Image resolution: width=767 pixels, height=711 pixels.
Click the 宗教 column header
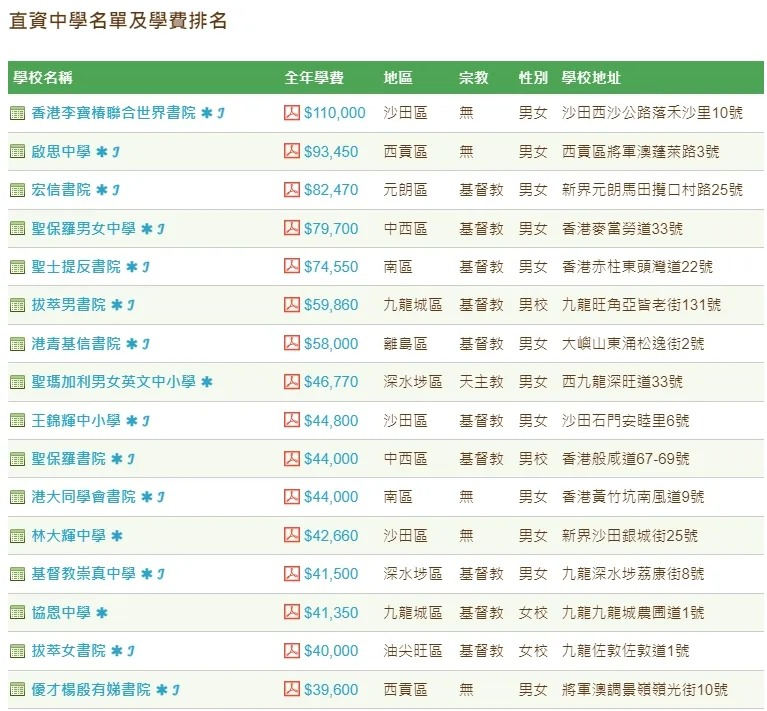tap(474, 78)
